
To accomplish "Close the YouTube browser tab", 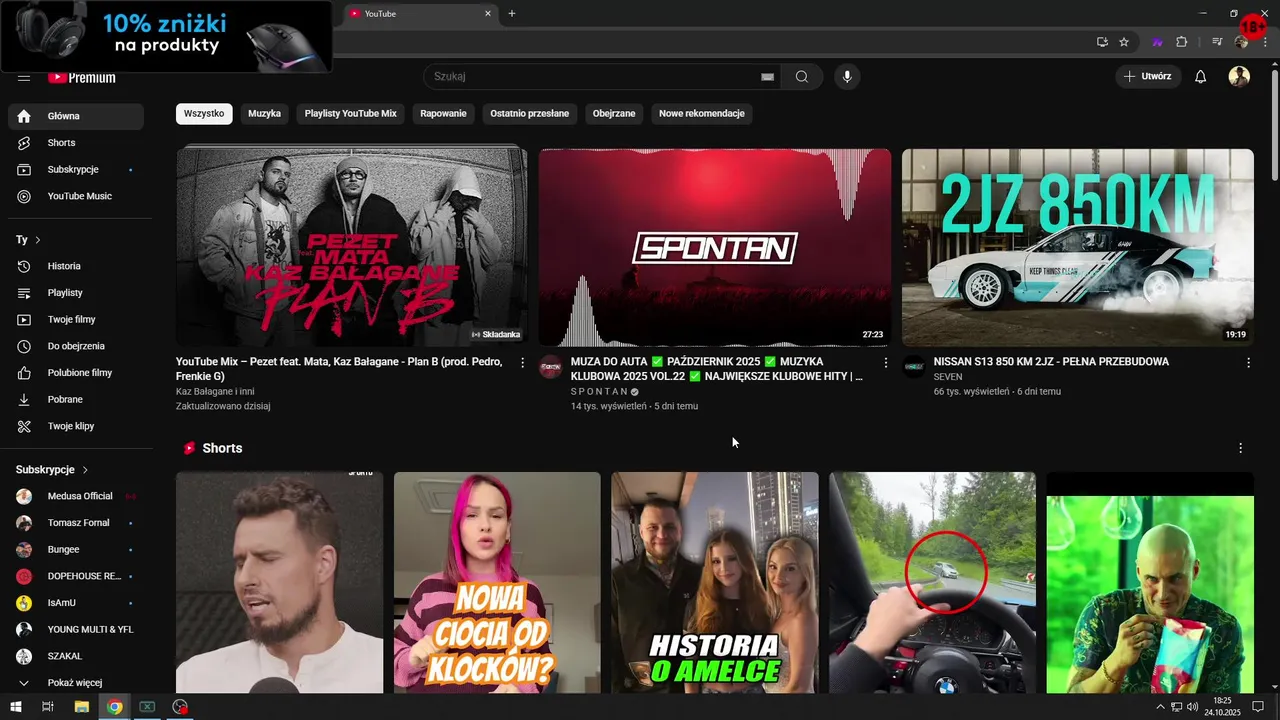I will (488, 13).
